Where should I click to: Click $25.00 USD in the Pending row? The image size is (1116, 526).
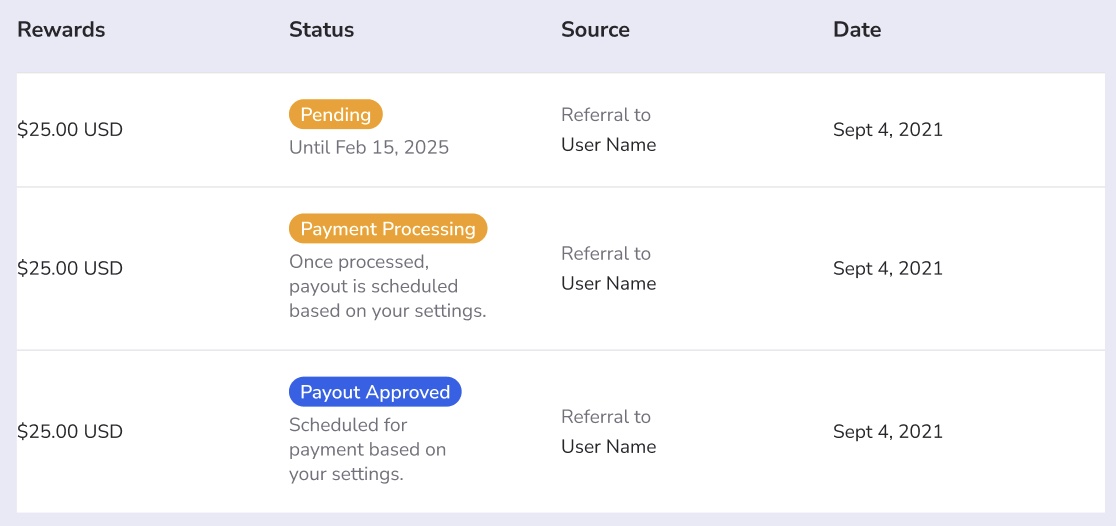point(70,130)
